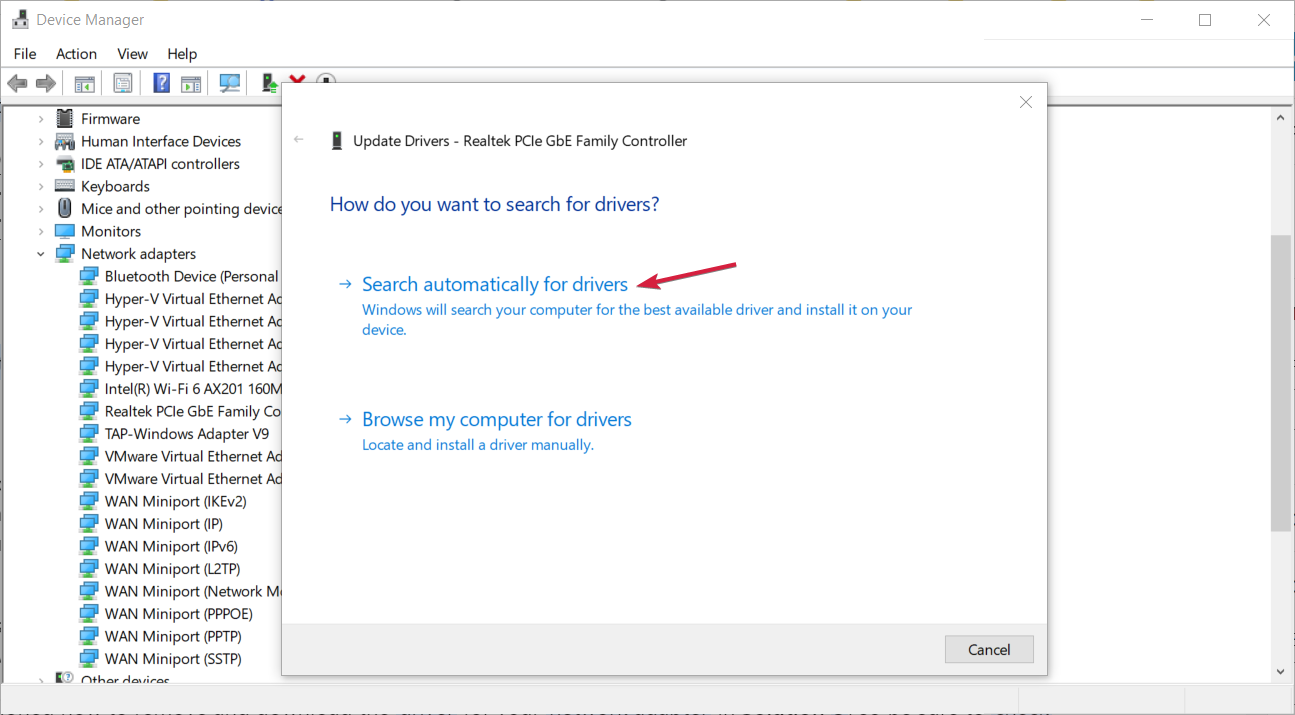
Task: Select Realtek PCIe GbE Family Controller row
Action: [x=180, y=411]
